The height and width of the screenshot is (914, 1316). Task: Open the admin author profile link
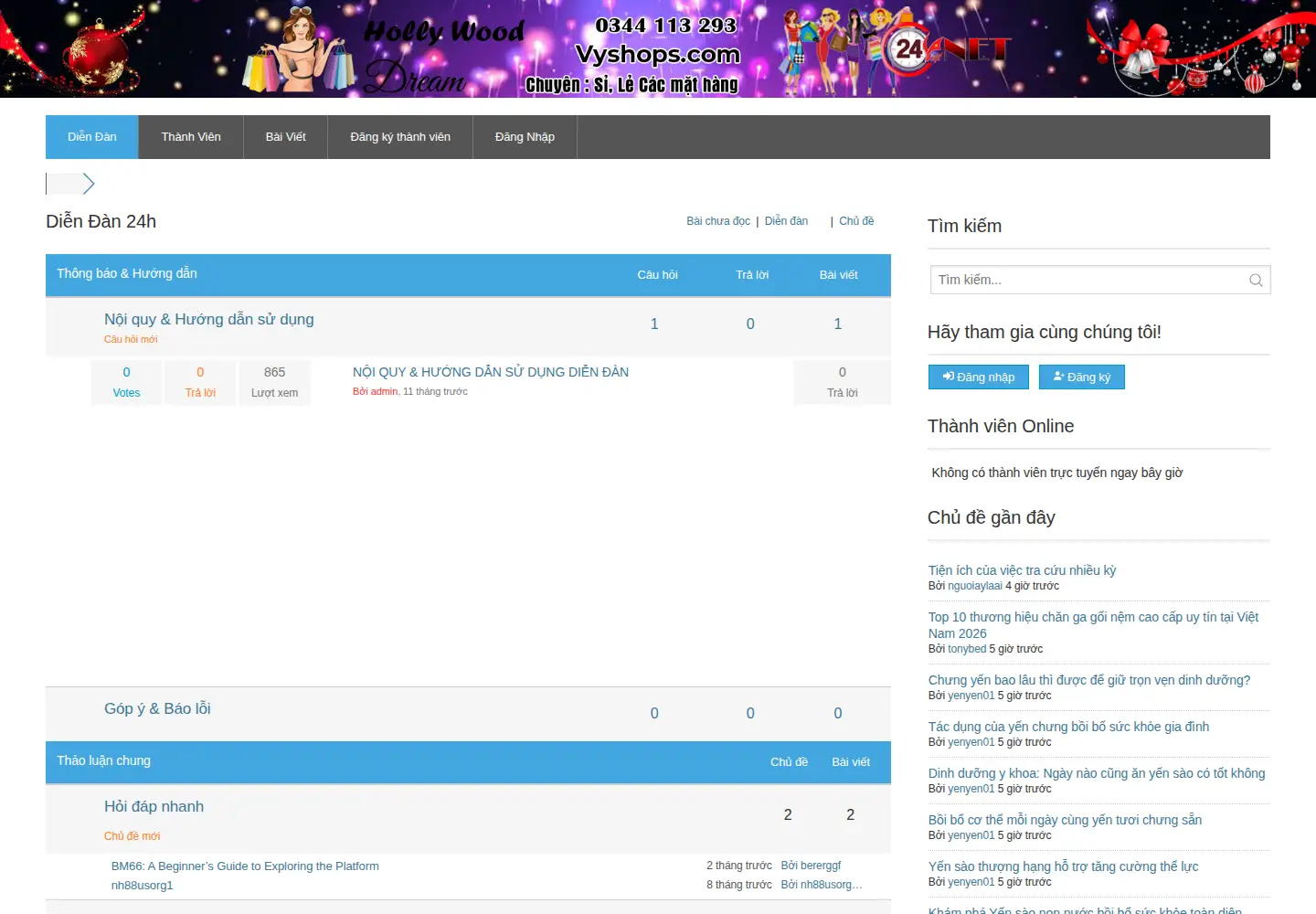pyautogui.click(x=384, y=391)
